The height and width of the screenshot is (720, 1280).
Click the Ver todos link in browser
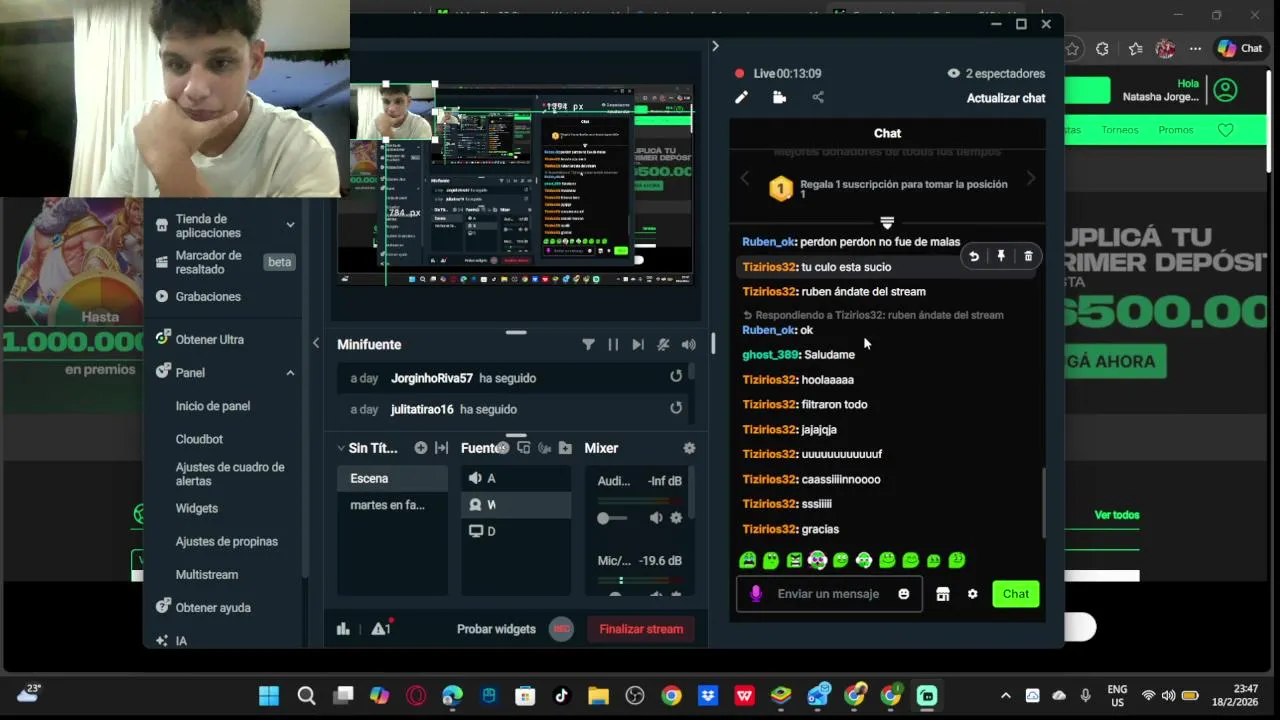pyautogui.click(x=1117, y=515)
